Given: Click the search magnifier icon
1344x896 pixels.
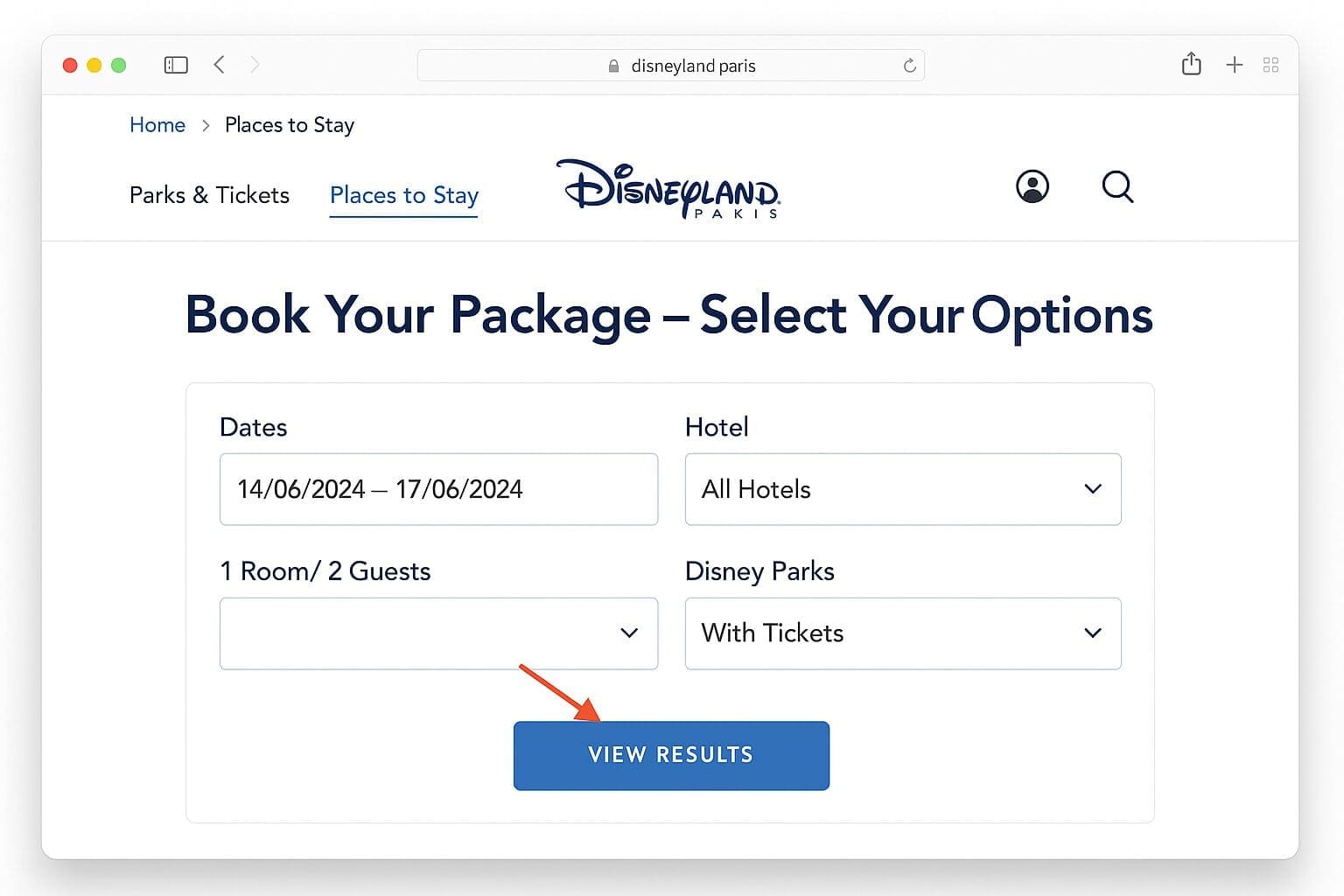Looking at the screenshot, I should pos(1117,186).
